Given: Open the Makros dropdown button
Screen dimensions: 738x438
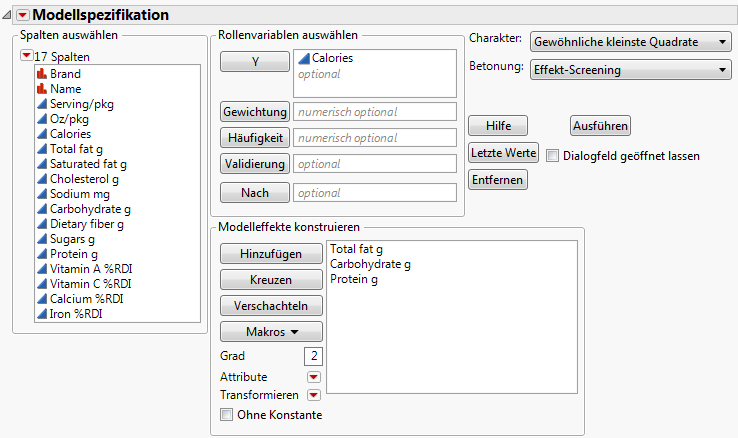Looking at the screenshot, I should (271, 331).
